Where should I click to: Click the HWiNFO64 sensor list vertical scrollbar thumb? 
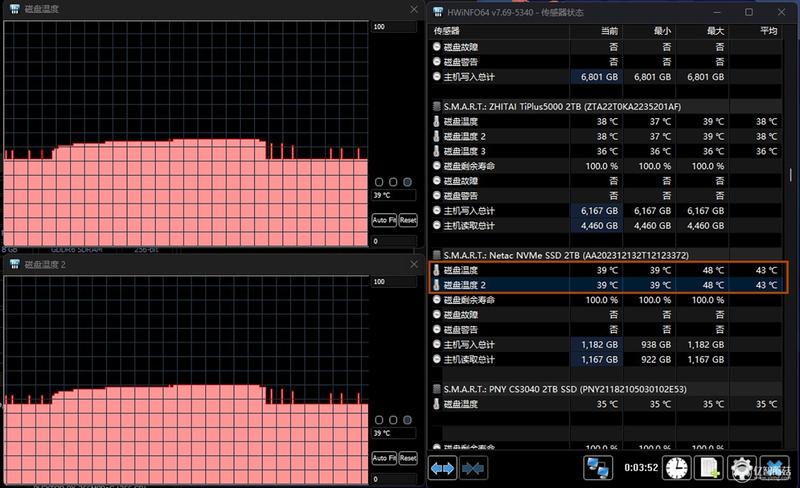coord(790,175)
